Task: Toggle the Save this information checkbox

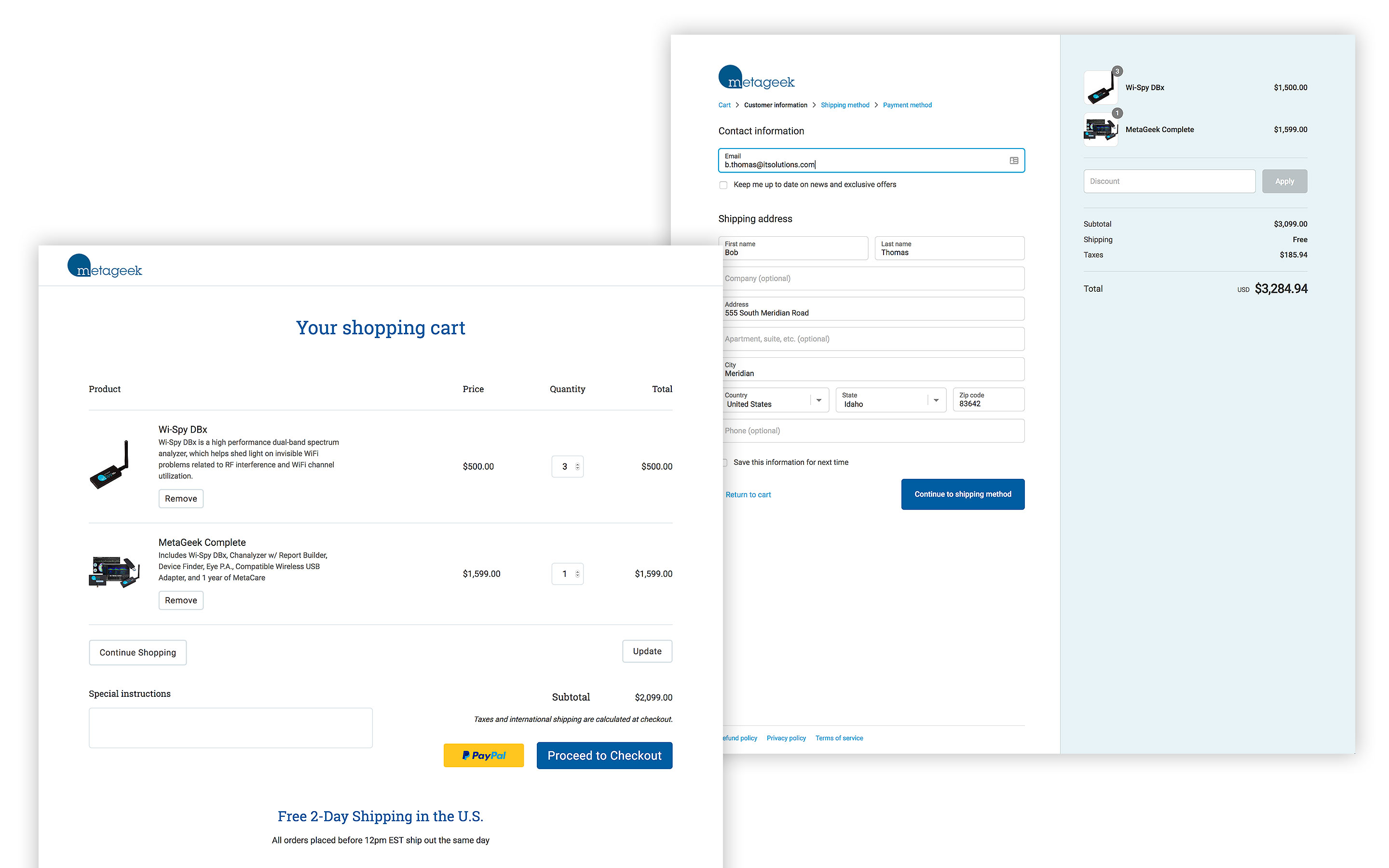Action: [724, 463]
